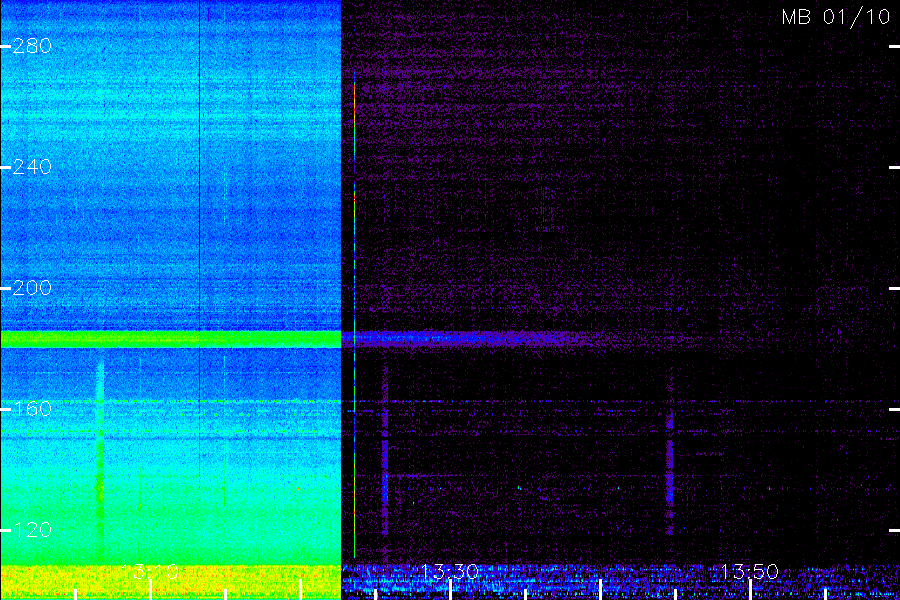Click the 13:50 time label

point(749,571)
